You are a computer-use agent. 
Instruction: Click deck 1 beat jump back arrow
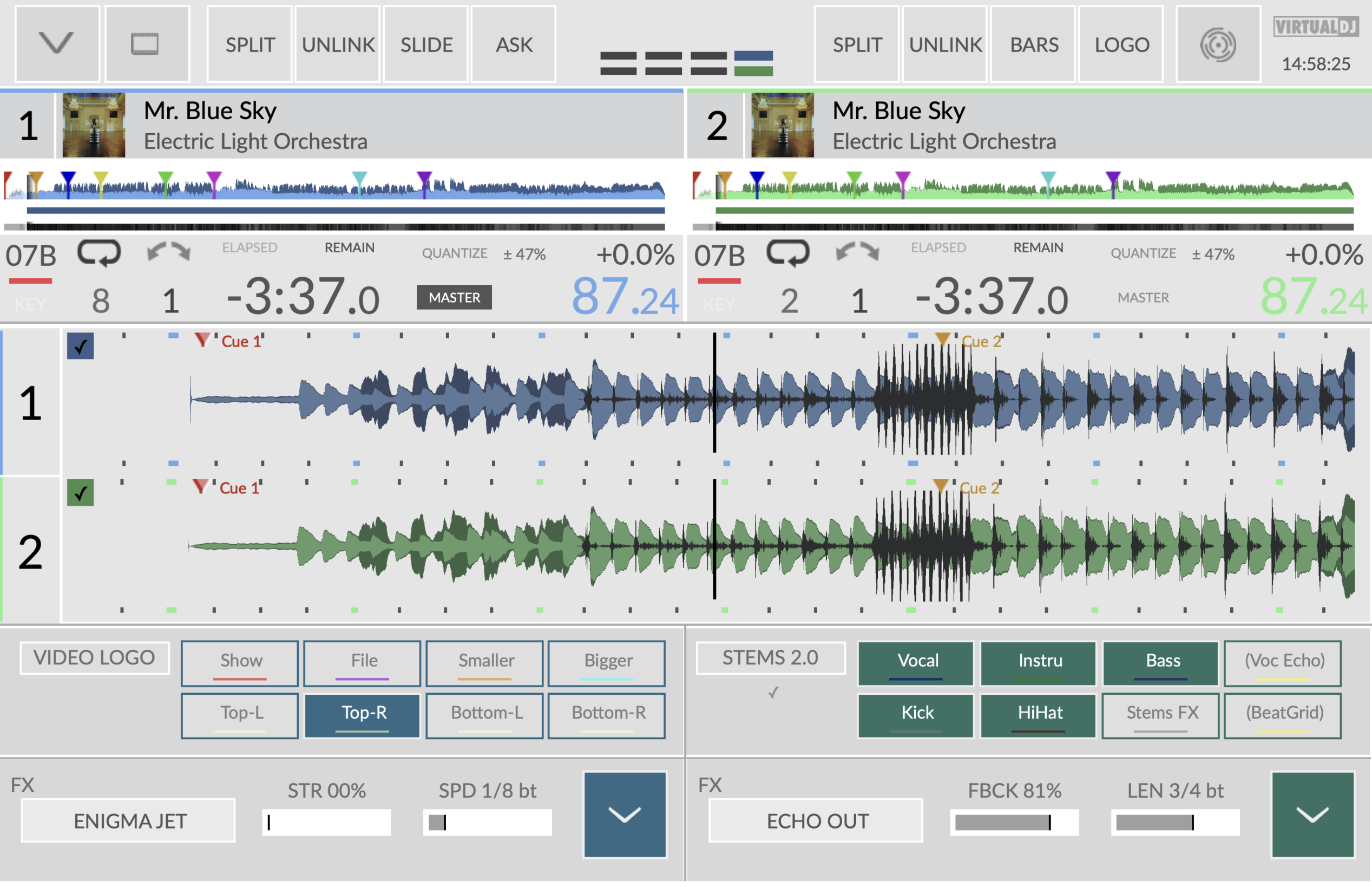(156, 252)
